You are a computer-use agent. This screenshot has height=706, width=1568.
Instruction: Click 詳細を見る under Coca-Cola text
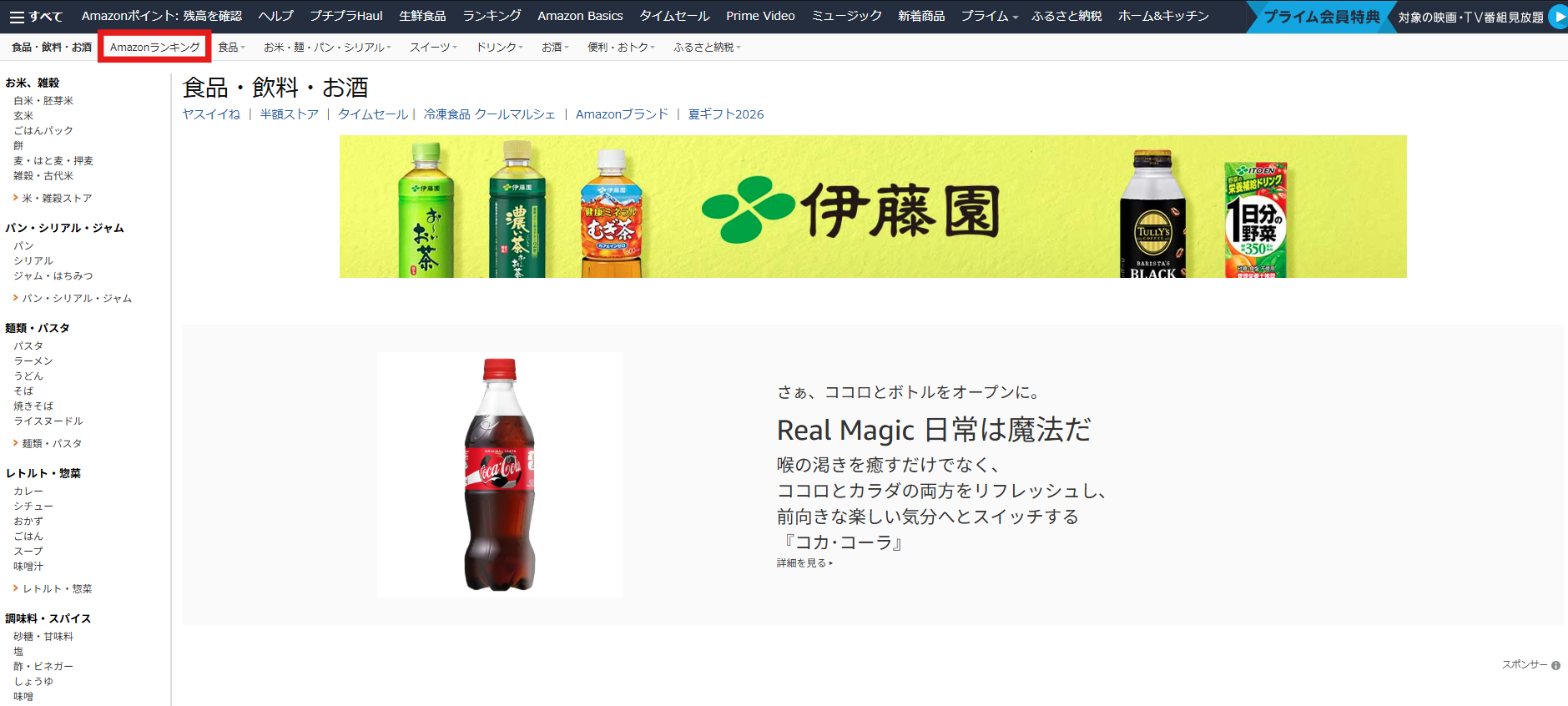click(x=804, y=563)
